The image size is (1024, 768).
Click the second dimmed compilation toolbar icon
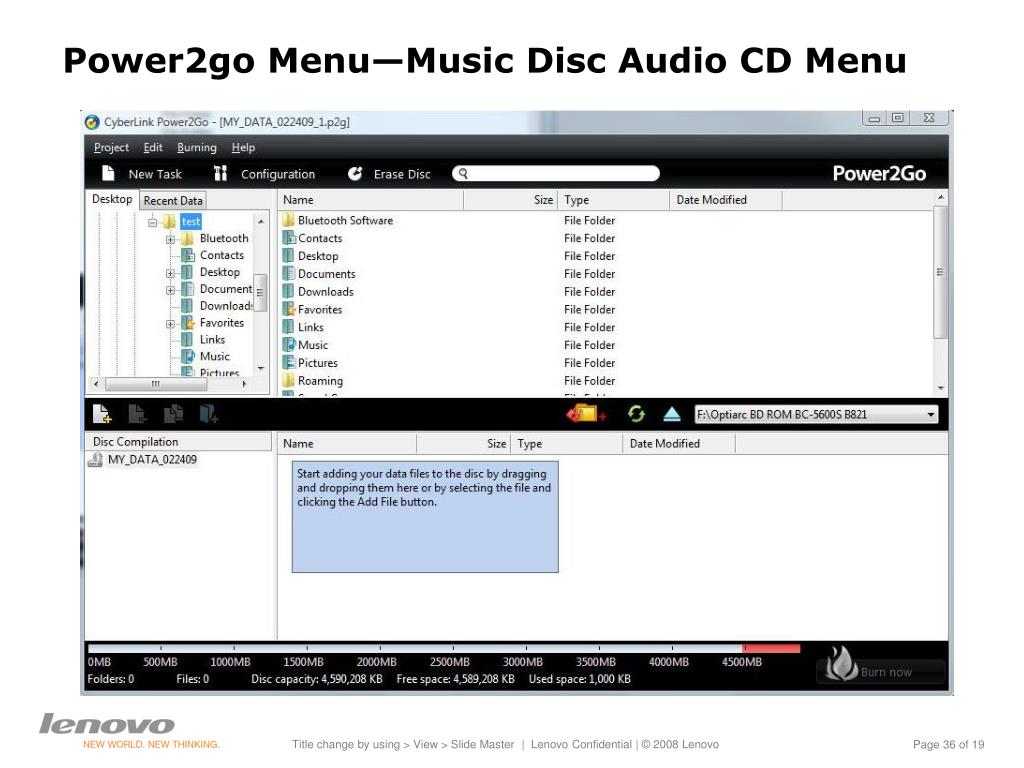click(138, 413)
